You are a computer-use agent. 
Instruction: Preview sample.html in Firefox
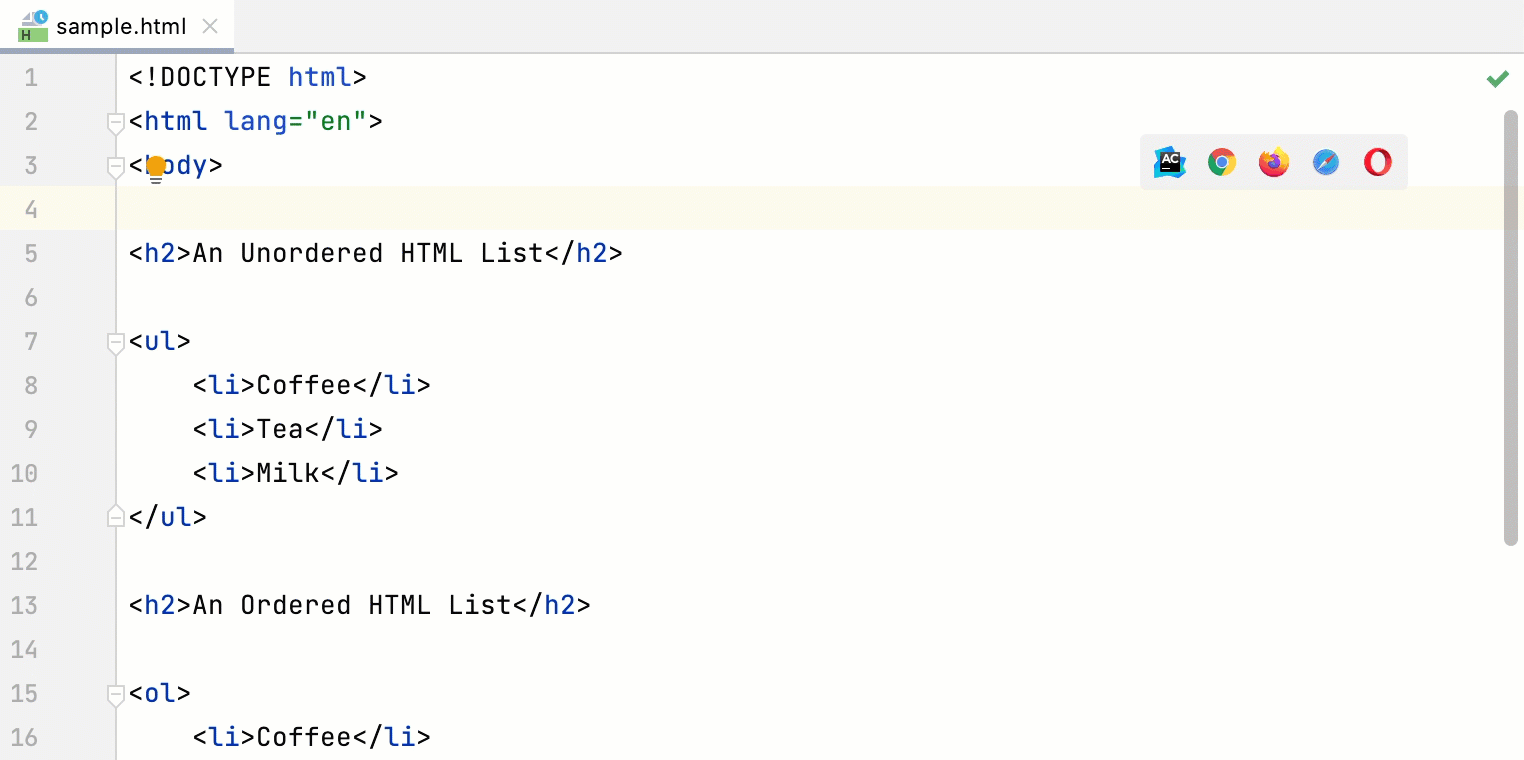(1274, 162)
